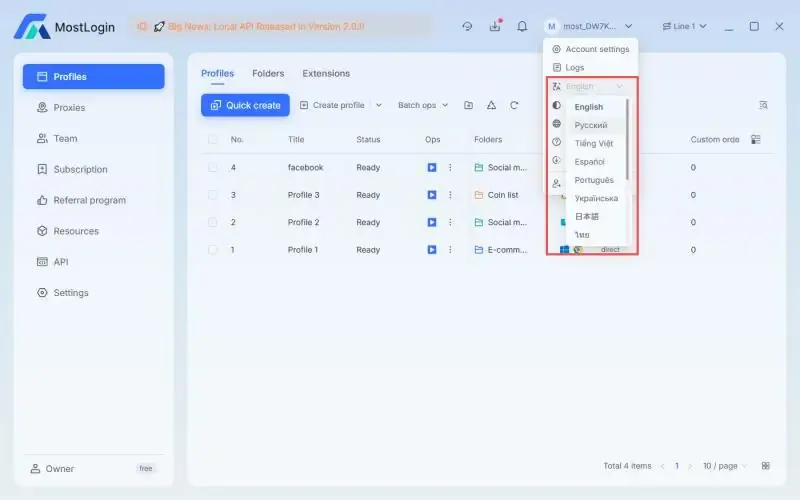Screen dimensions: 800x500
Task: Choose Tiếng Việt in language list
Action: pyautogui.click(x=596, y=143)
